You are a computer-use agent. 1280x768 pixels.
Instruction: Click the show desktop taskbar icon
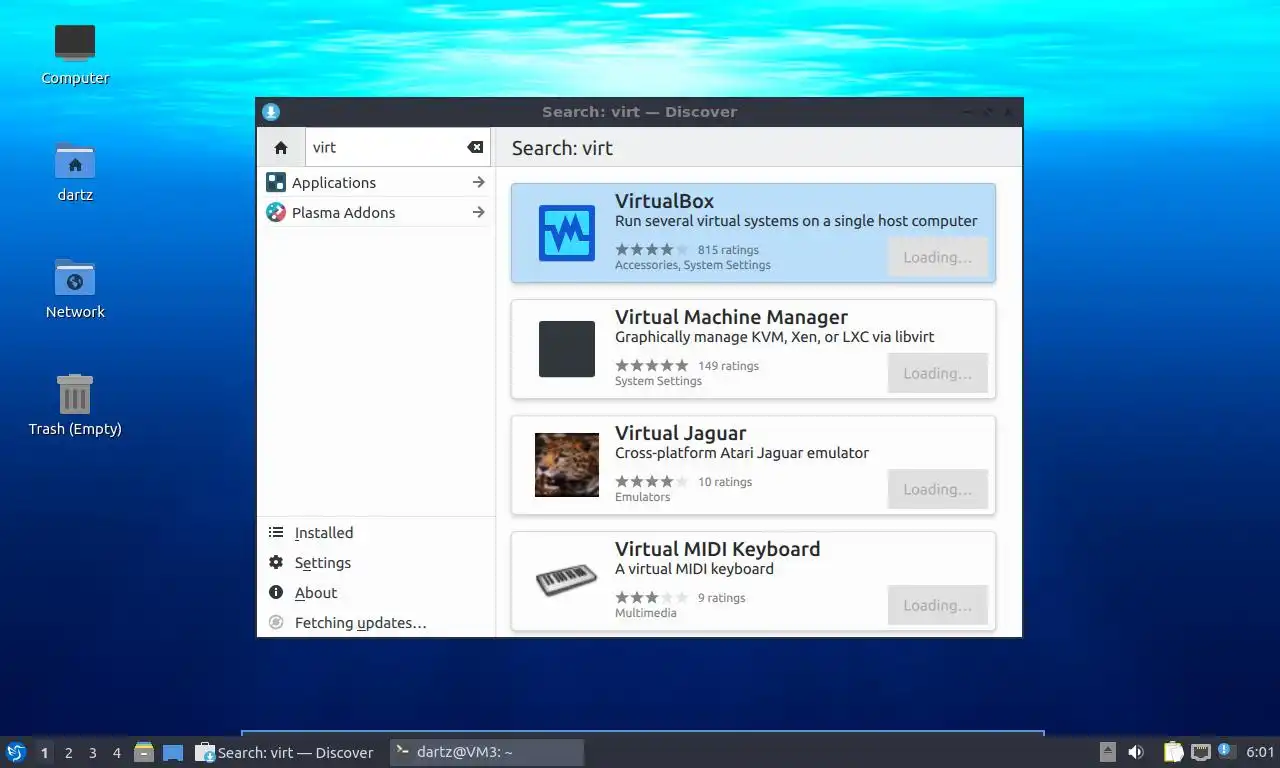[173, 752]
